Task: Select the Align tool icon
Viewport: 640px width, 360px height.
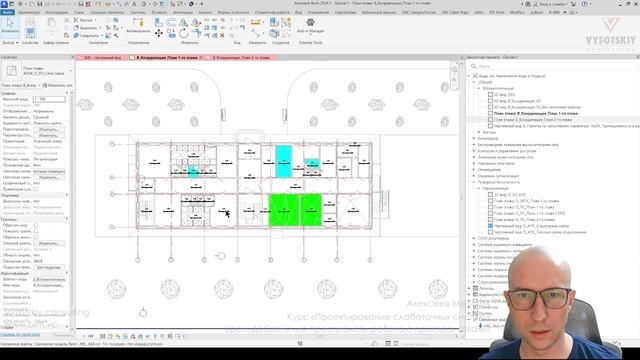Action: pos(159,22)
